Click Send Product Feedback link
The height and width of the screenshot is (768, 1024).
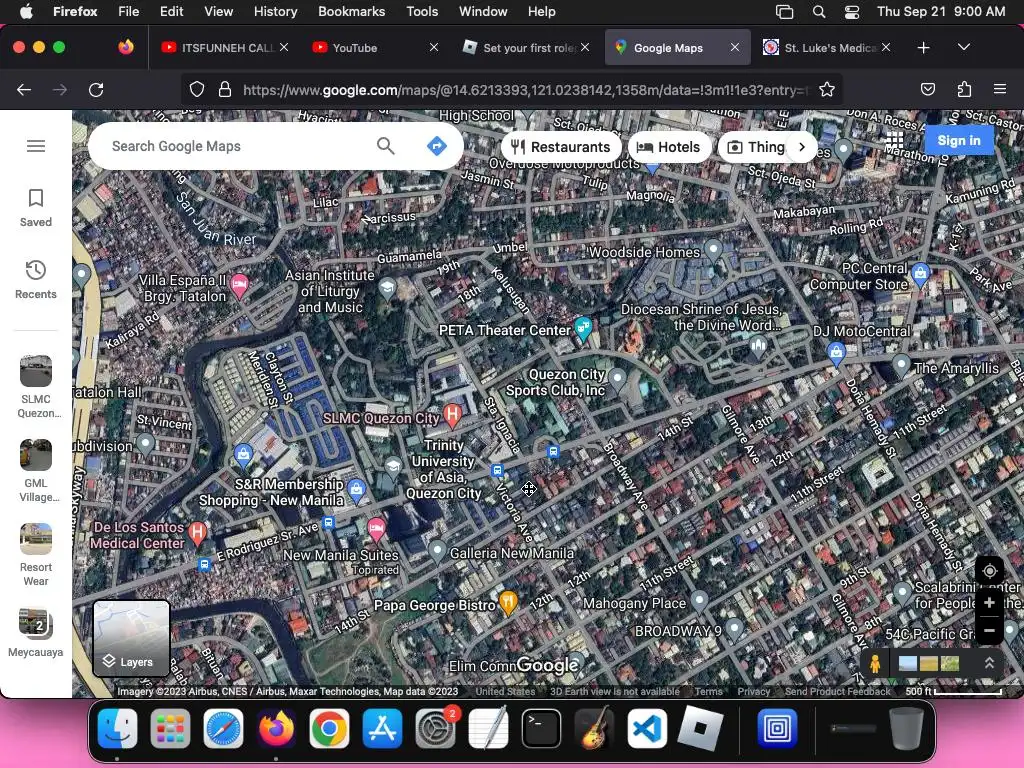[x=837, y=691]
